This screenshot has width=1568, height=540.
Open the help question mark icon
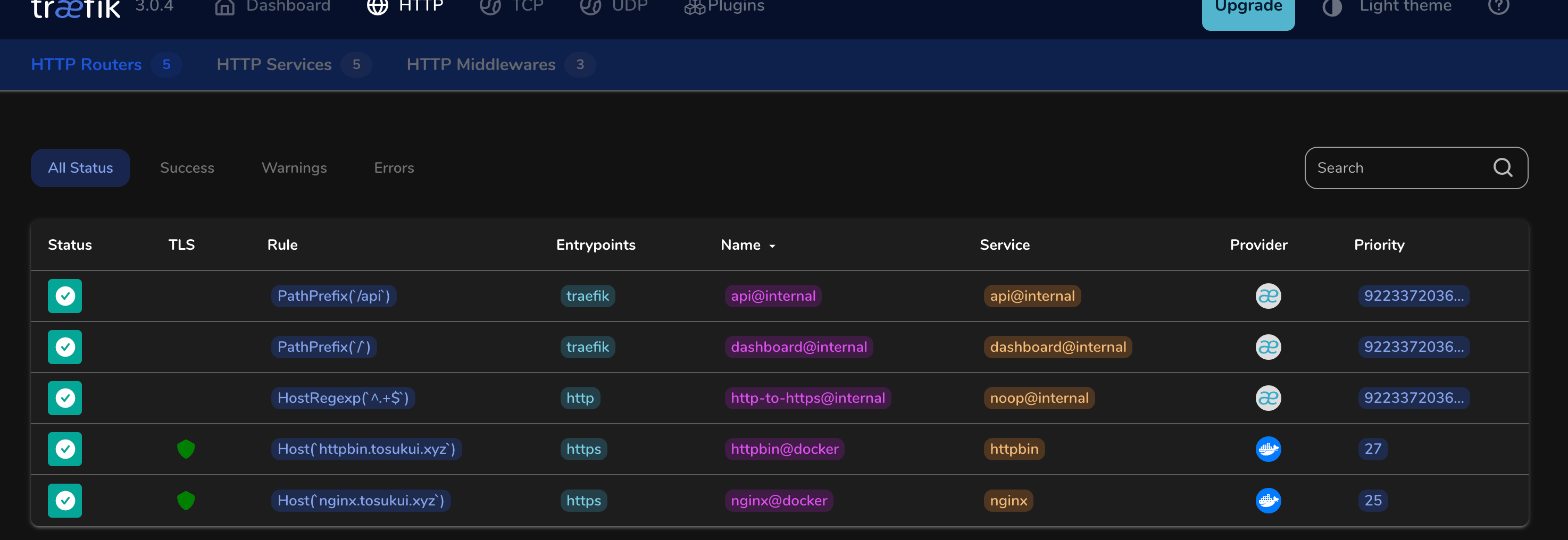pos(1499,6)
